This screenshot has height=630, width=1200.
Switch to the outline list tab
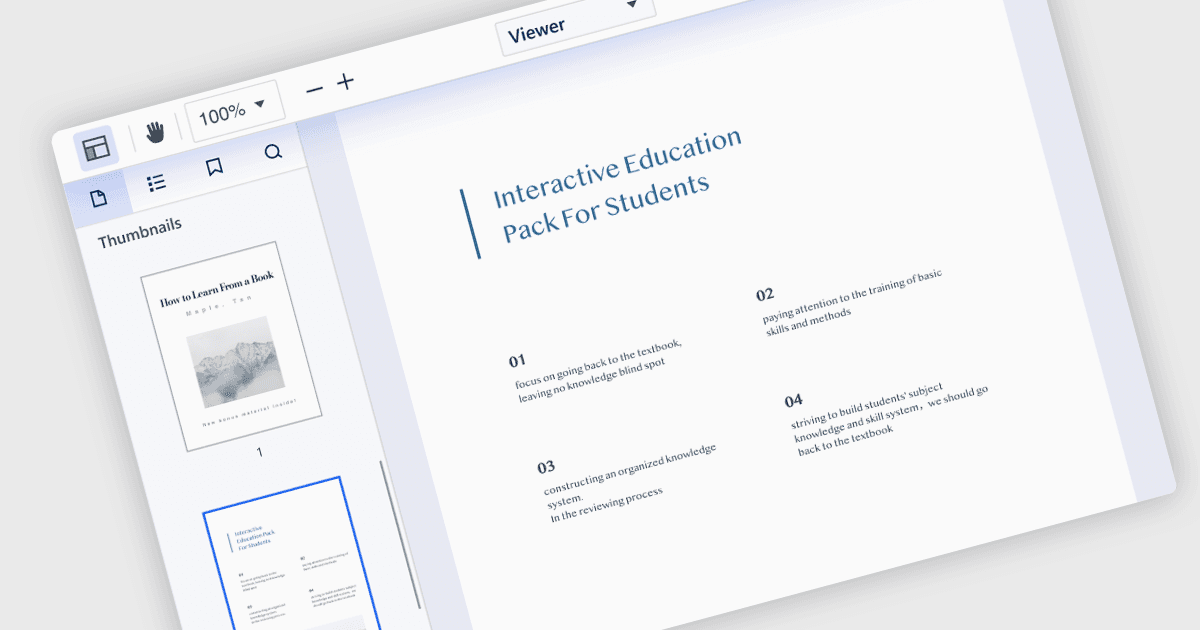tap(156, 182)
